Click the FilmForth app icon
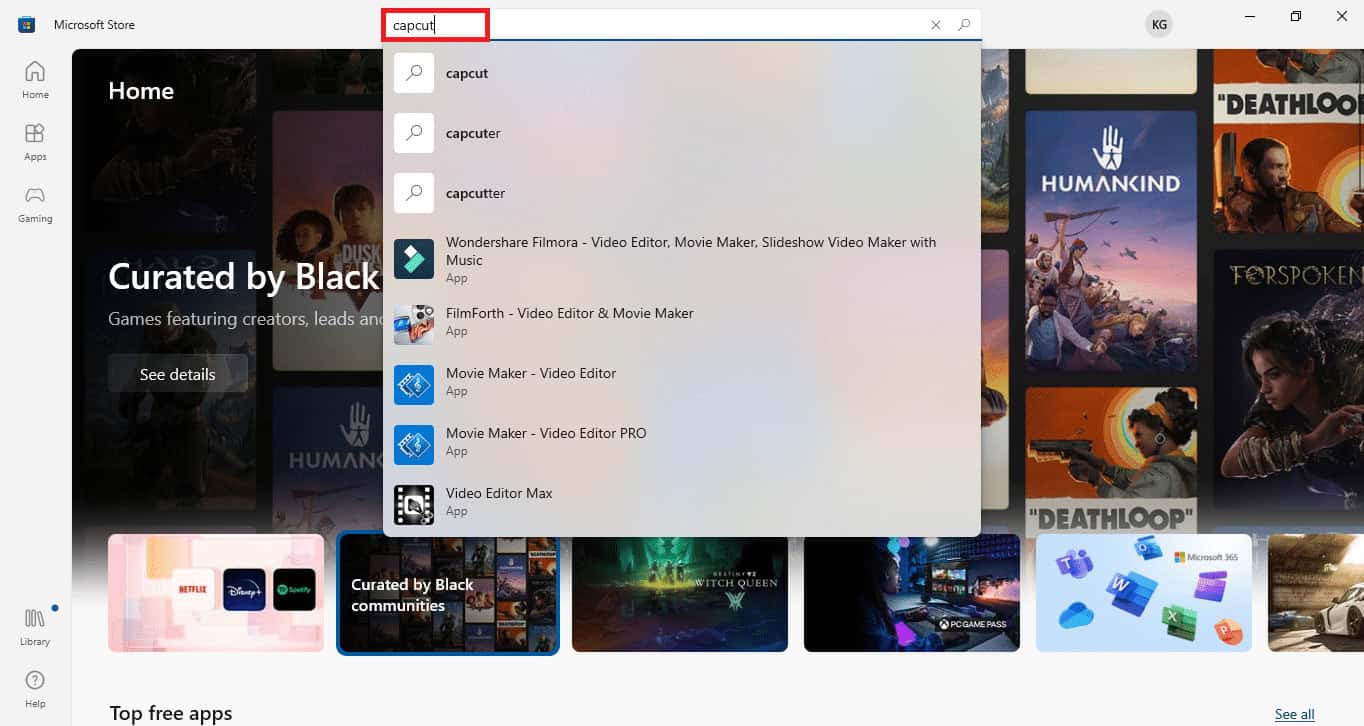 tap(414, 325)
